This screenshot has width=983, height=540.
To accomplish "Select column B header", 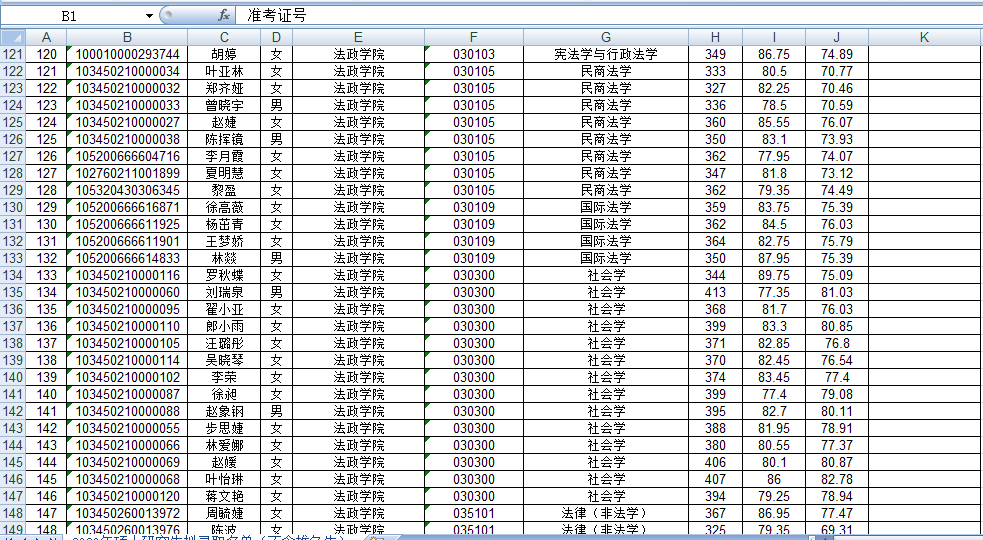I will tap(127, 37).
